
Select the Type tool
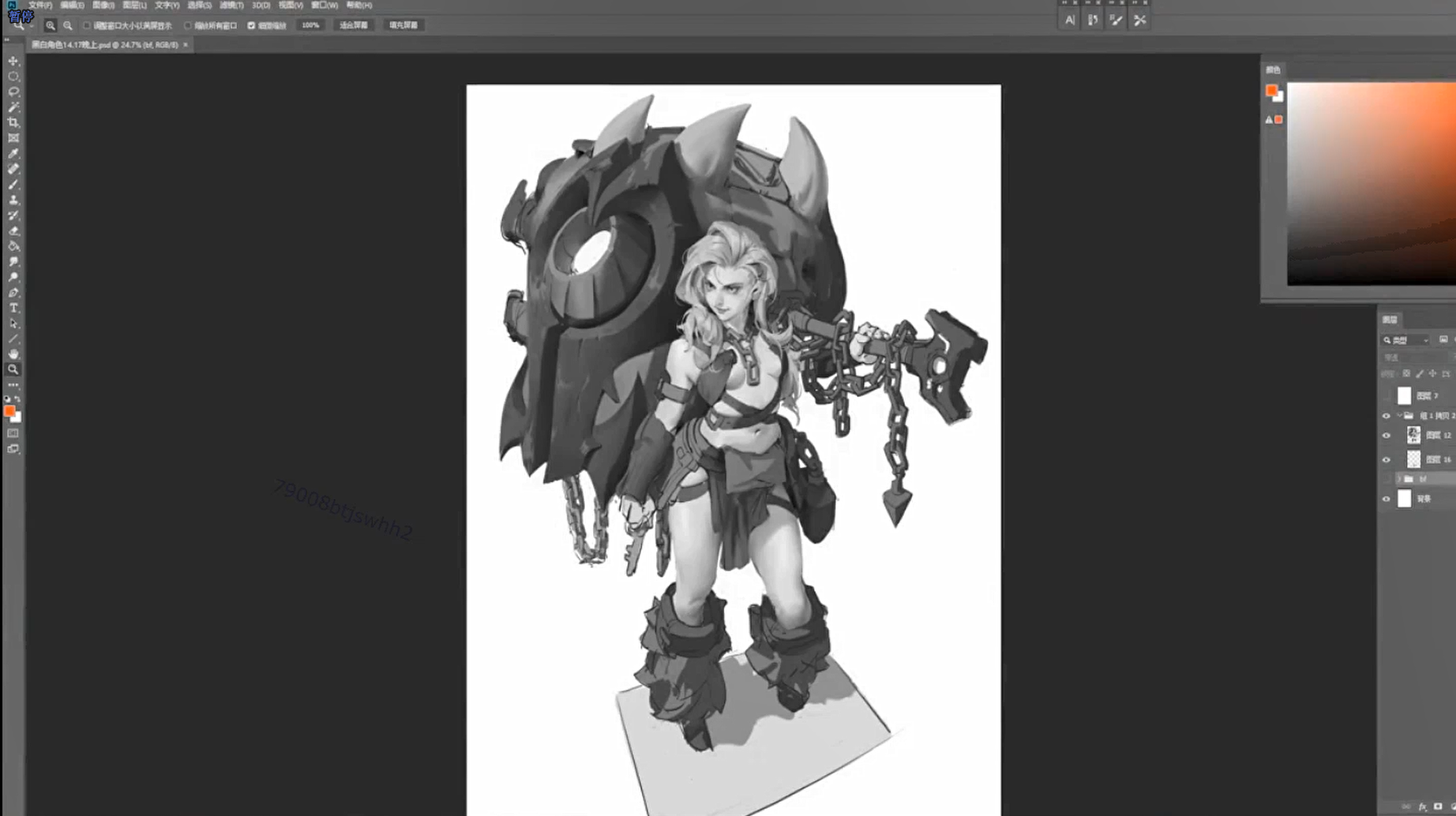click(13, 307)
